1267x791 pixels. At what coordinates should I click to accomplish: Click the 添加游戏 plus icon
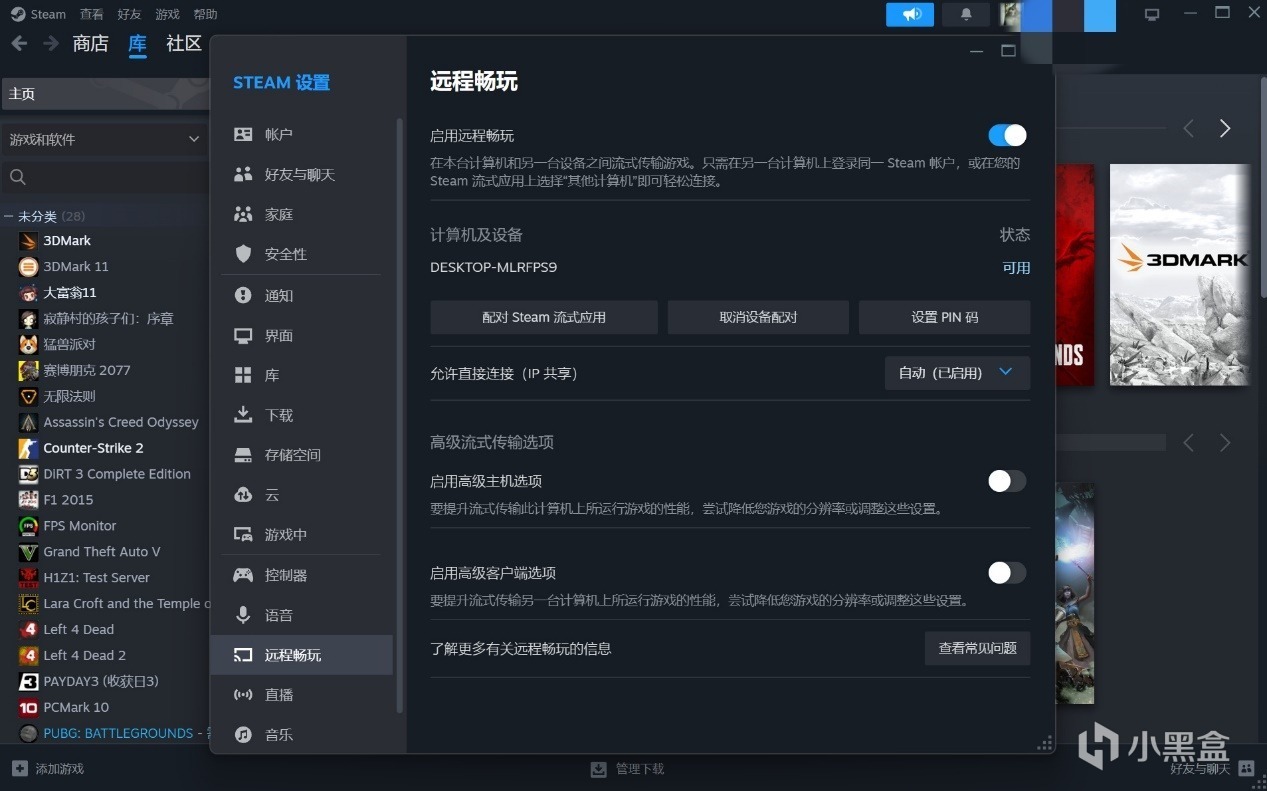coord(20,768)
